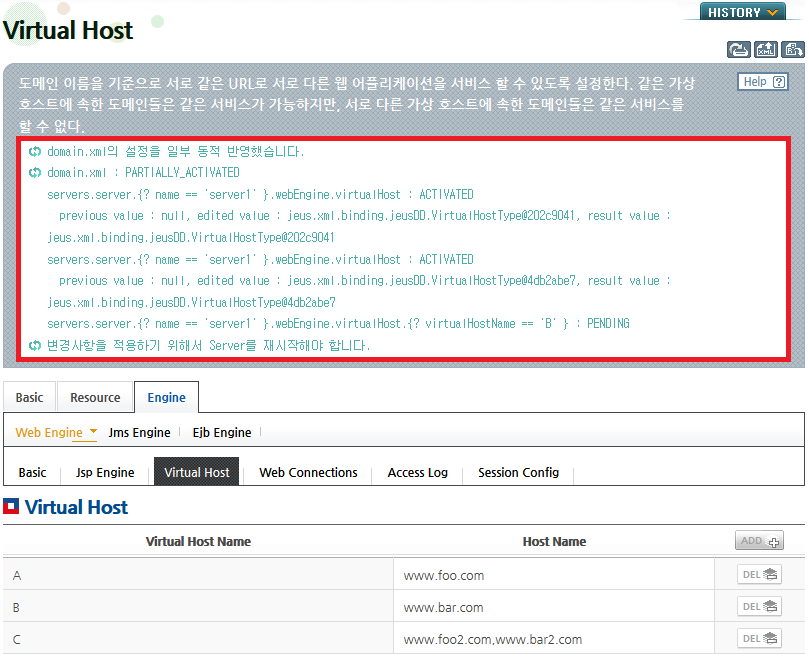The width and height of the screenshot is (809, 656).
Task: Click the red-blue Virtual Host section icon
Action: pyautogui.click(x=11, y=506)
